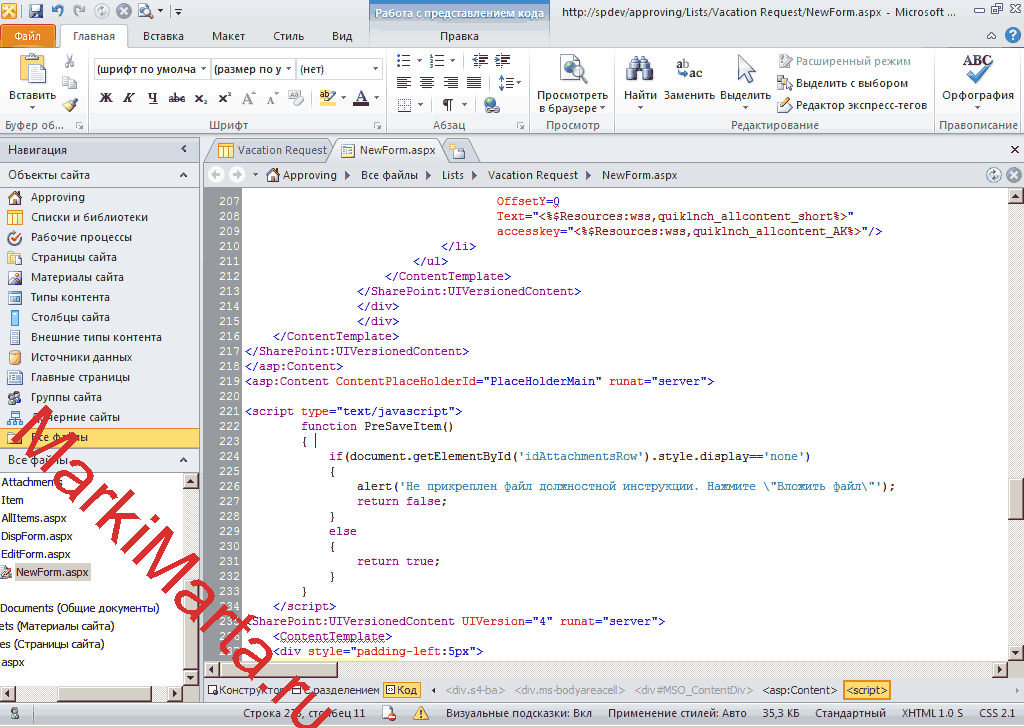The width and height of the screenshot is (1024, 728).
Task: Toggle bold (Ж) formatting
Action: 106,98
